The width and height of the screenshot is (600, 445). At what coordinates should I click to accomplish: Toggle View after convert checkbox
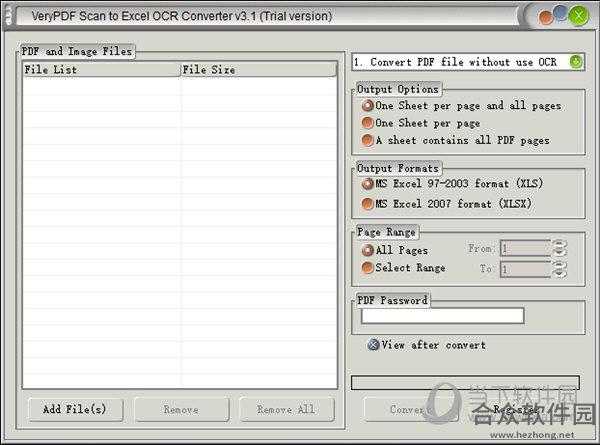(373, 345)
